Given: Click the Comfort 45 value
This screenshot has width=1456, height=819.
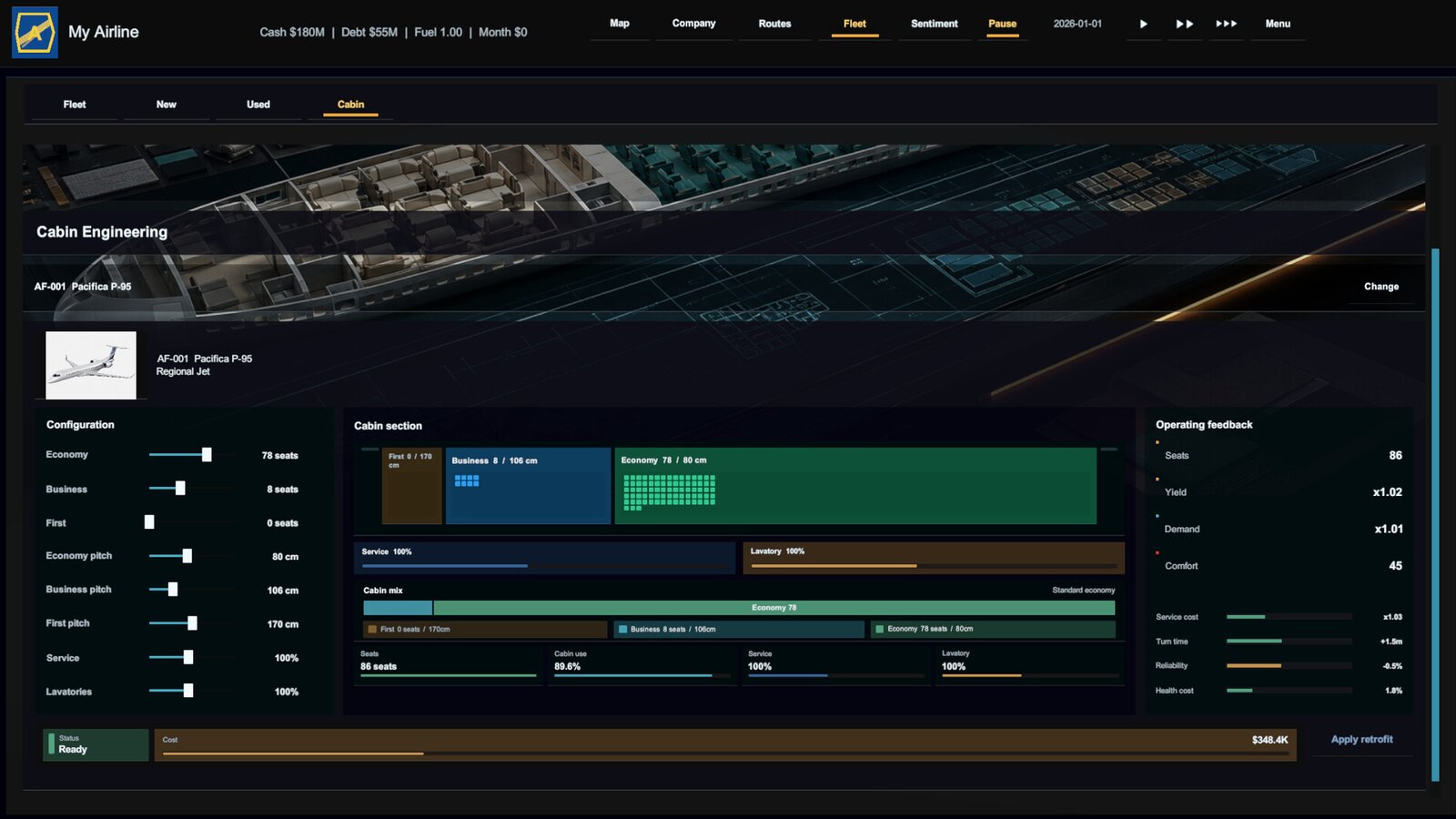Looking at the screenshot, I should (x=1395, y=566).
